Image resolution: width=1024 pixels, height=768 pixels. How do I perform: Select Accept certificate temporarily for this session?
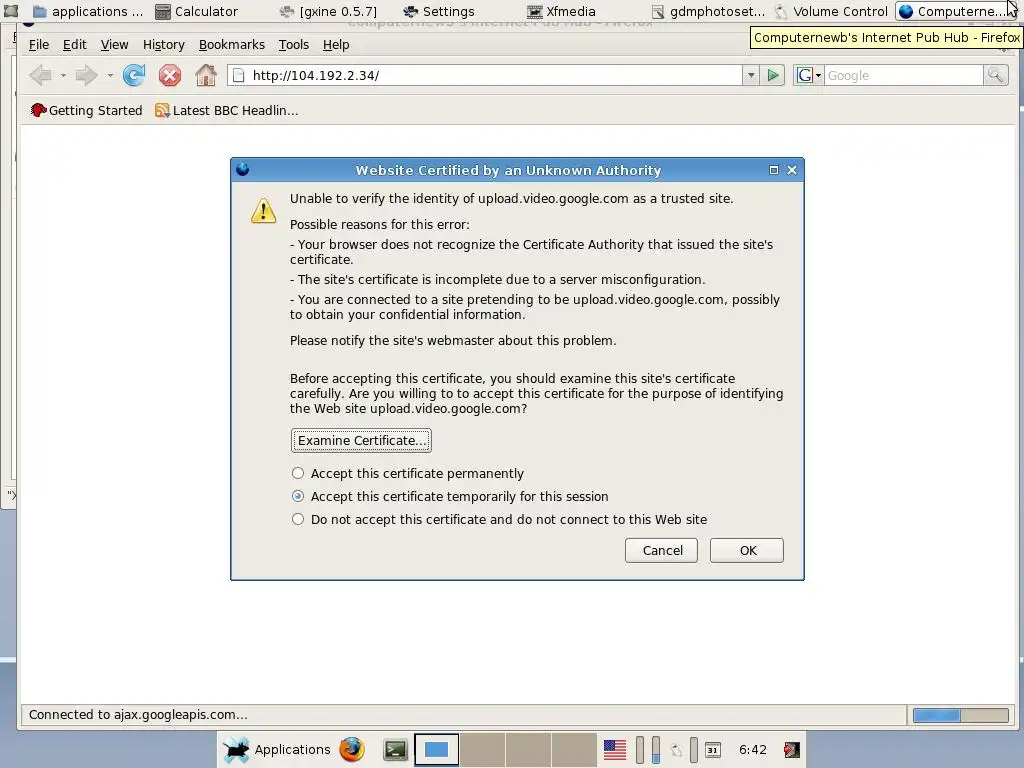click(x=450, y=496)
